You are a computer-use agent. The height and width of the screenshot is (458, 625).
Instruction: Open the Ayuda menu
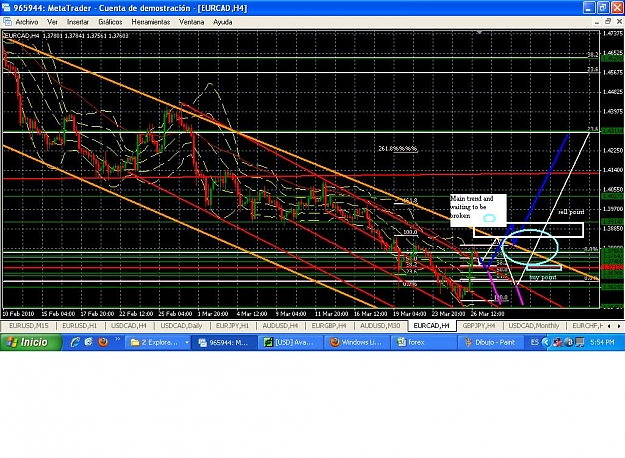click(222, 22)
